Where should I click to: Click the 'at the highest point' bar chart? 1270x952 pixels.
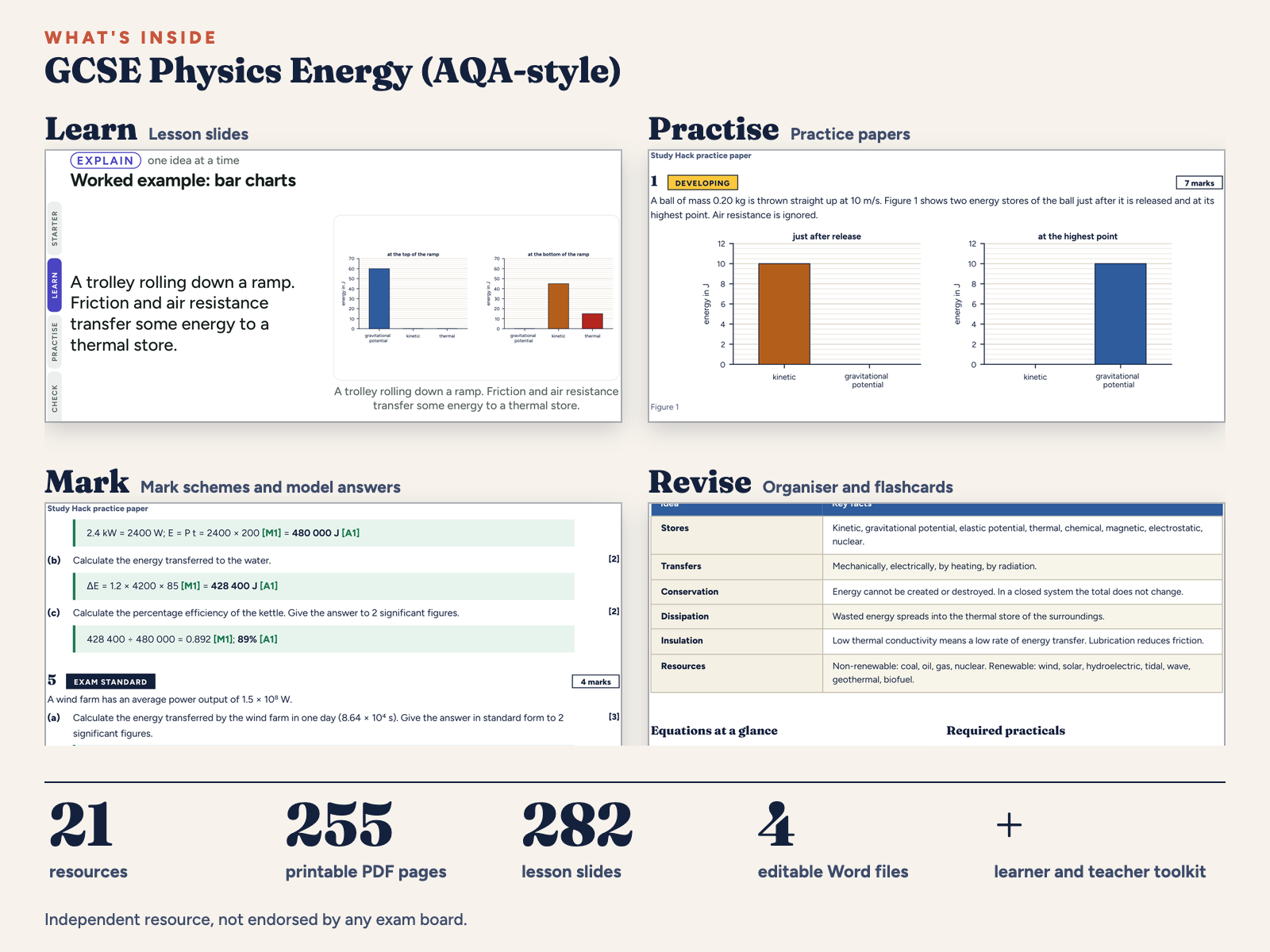coord(1064,310)
